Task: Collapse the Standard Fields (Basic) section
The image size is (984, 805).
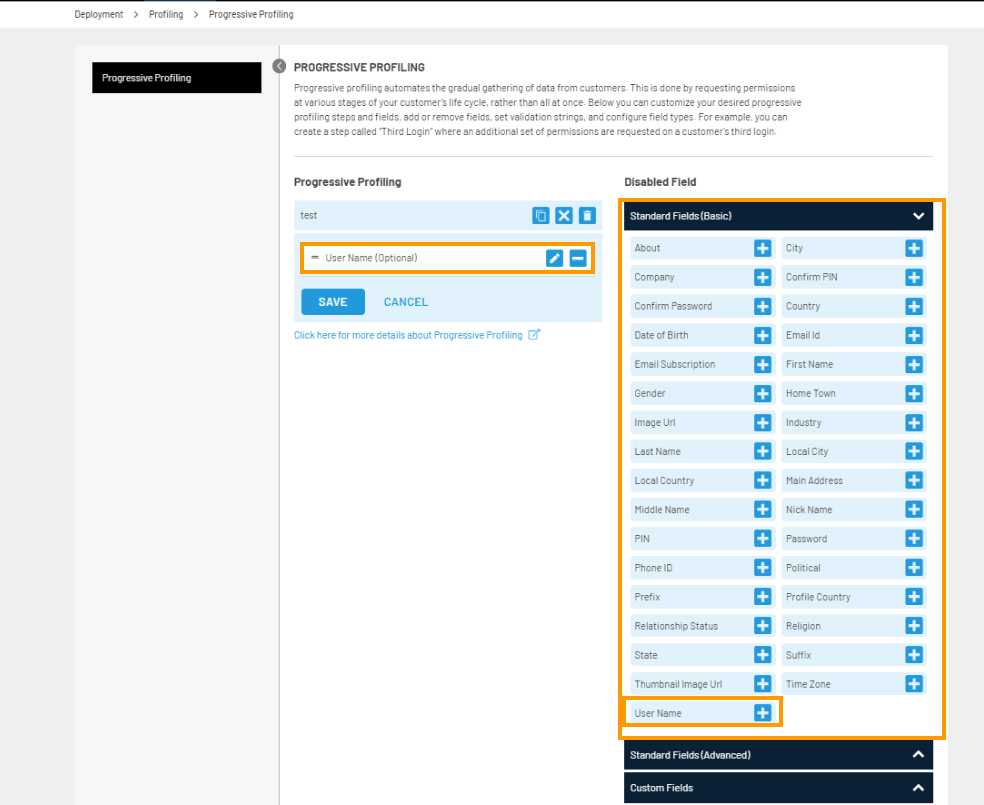Action: coord(916,215)
